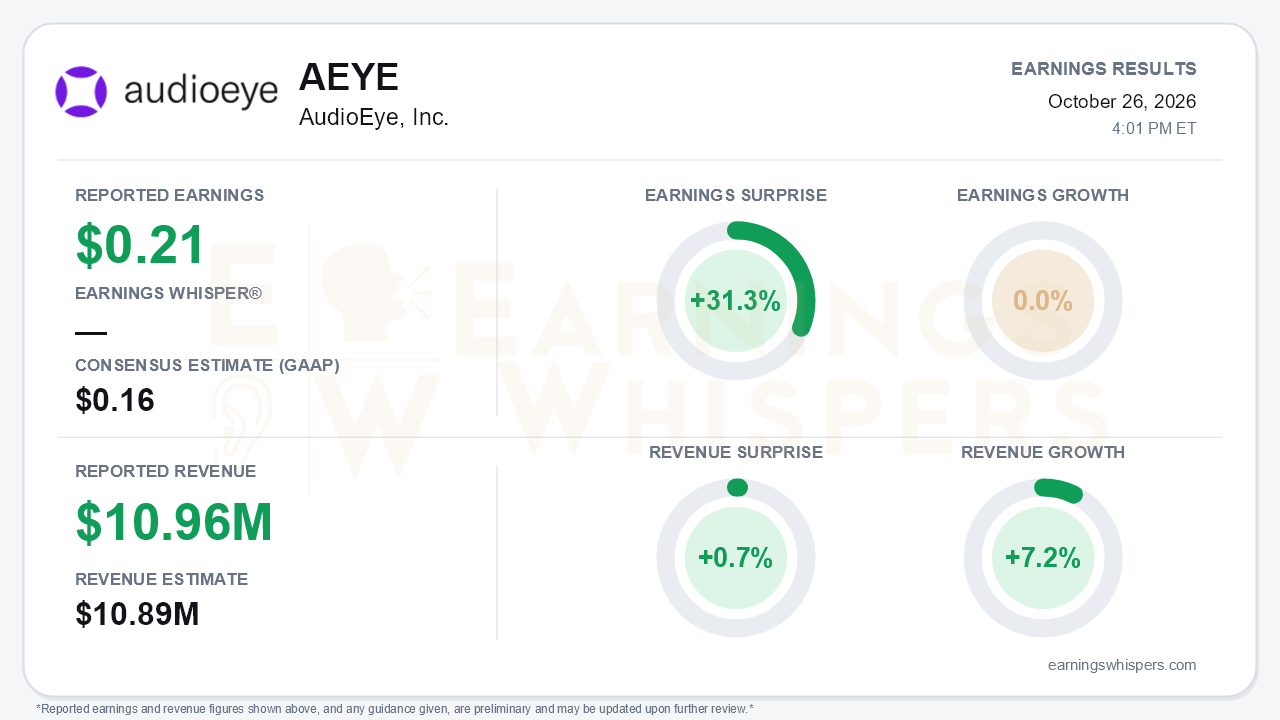Select the reported earnings value $0.21

[141, 245]
